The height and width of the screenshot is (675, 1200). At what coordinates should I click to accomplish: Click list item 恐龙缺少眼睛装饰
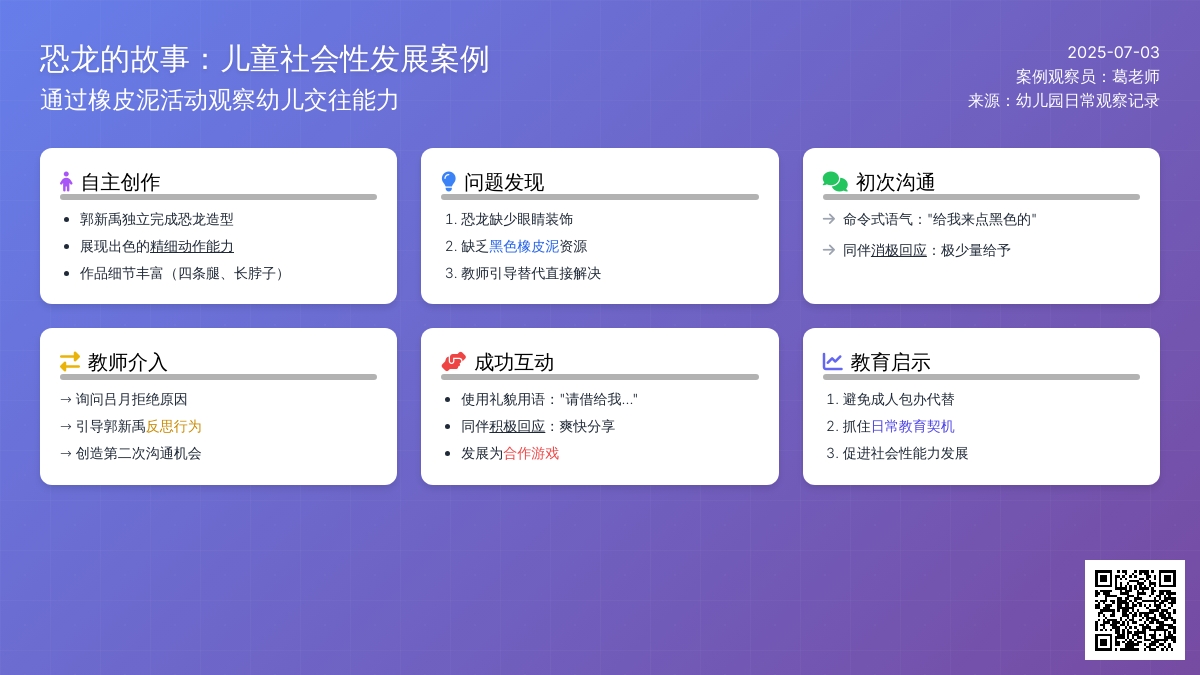(x=517, y=219)
